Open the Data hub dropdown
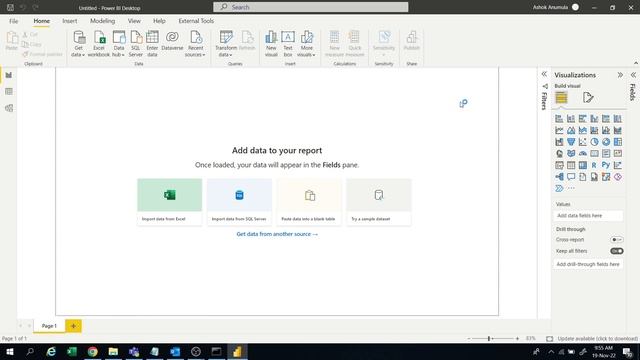Screen dimensions: 640x360 (x=118, y=44)
